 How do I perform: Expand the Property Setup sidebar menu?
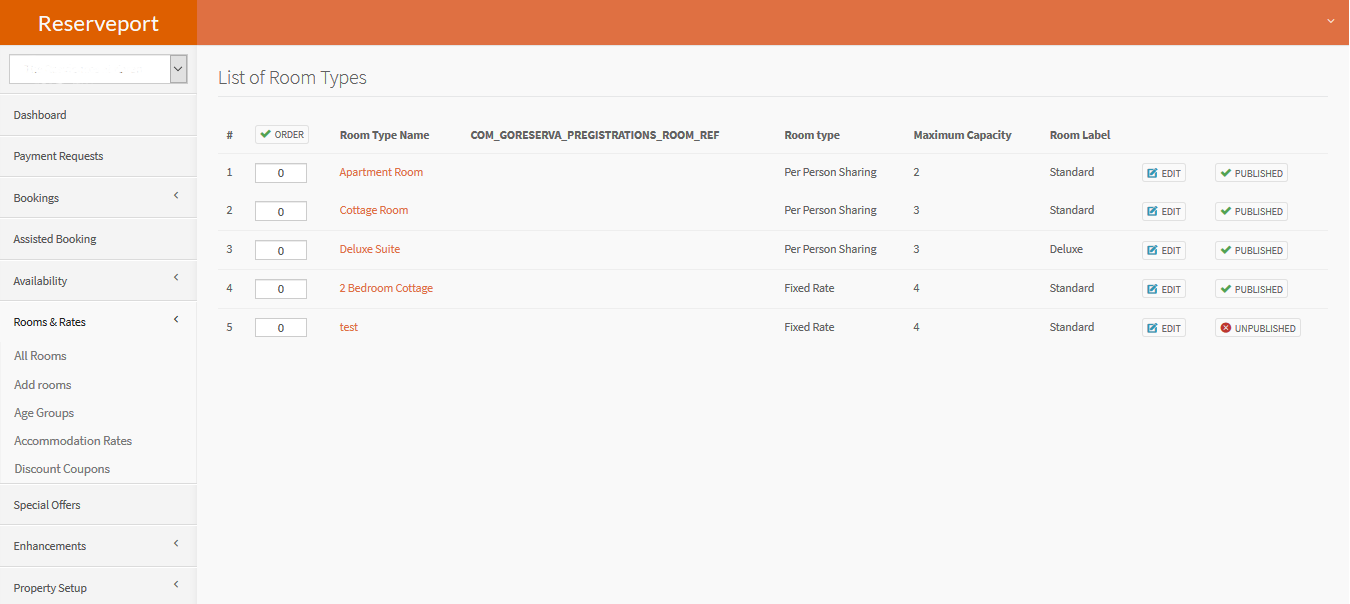[x=98, y=588]
